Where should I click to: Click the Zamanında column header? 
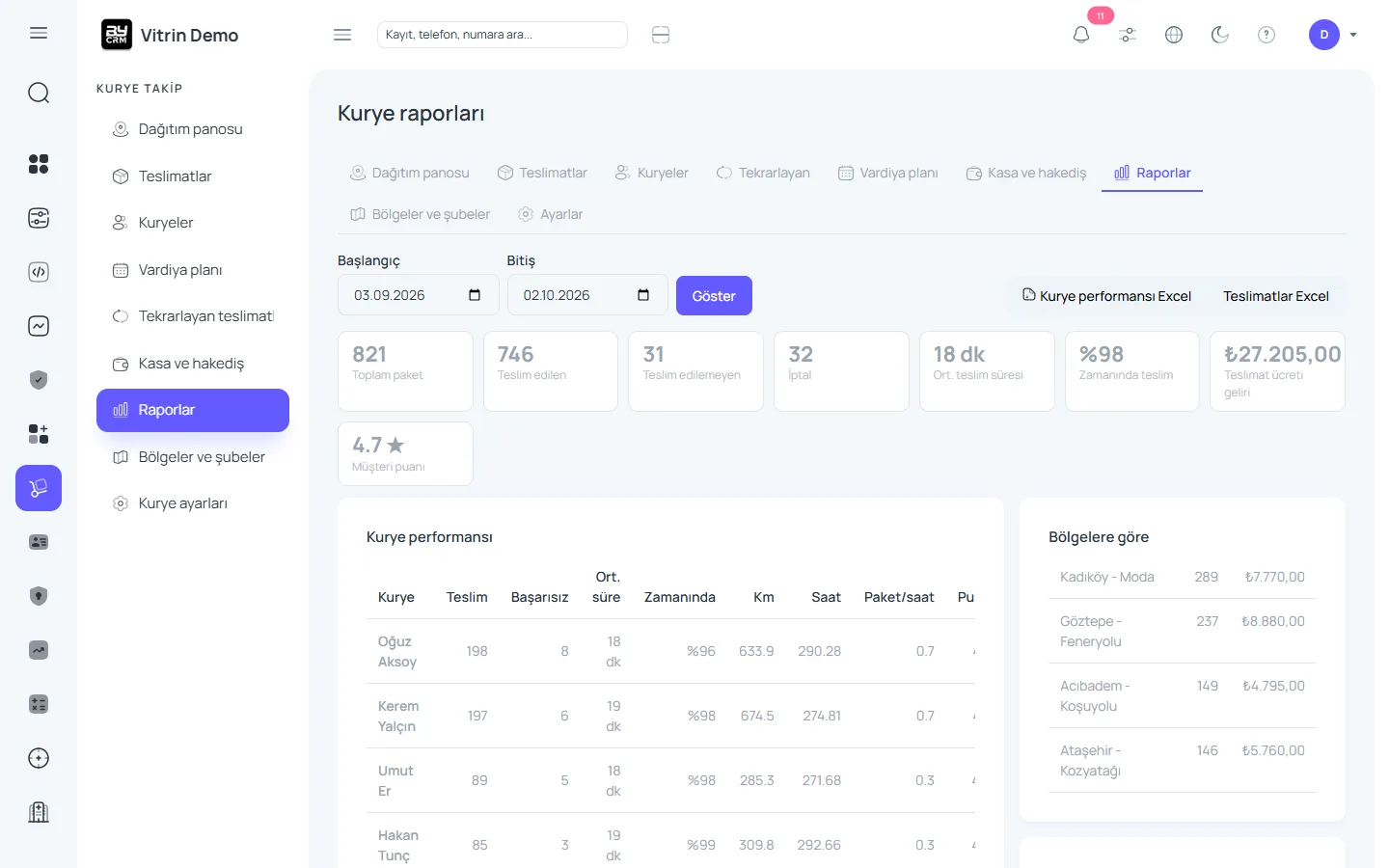680,597
